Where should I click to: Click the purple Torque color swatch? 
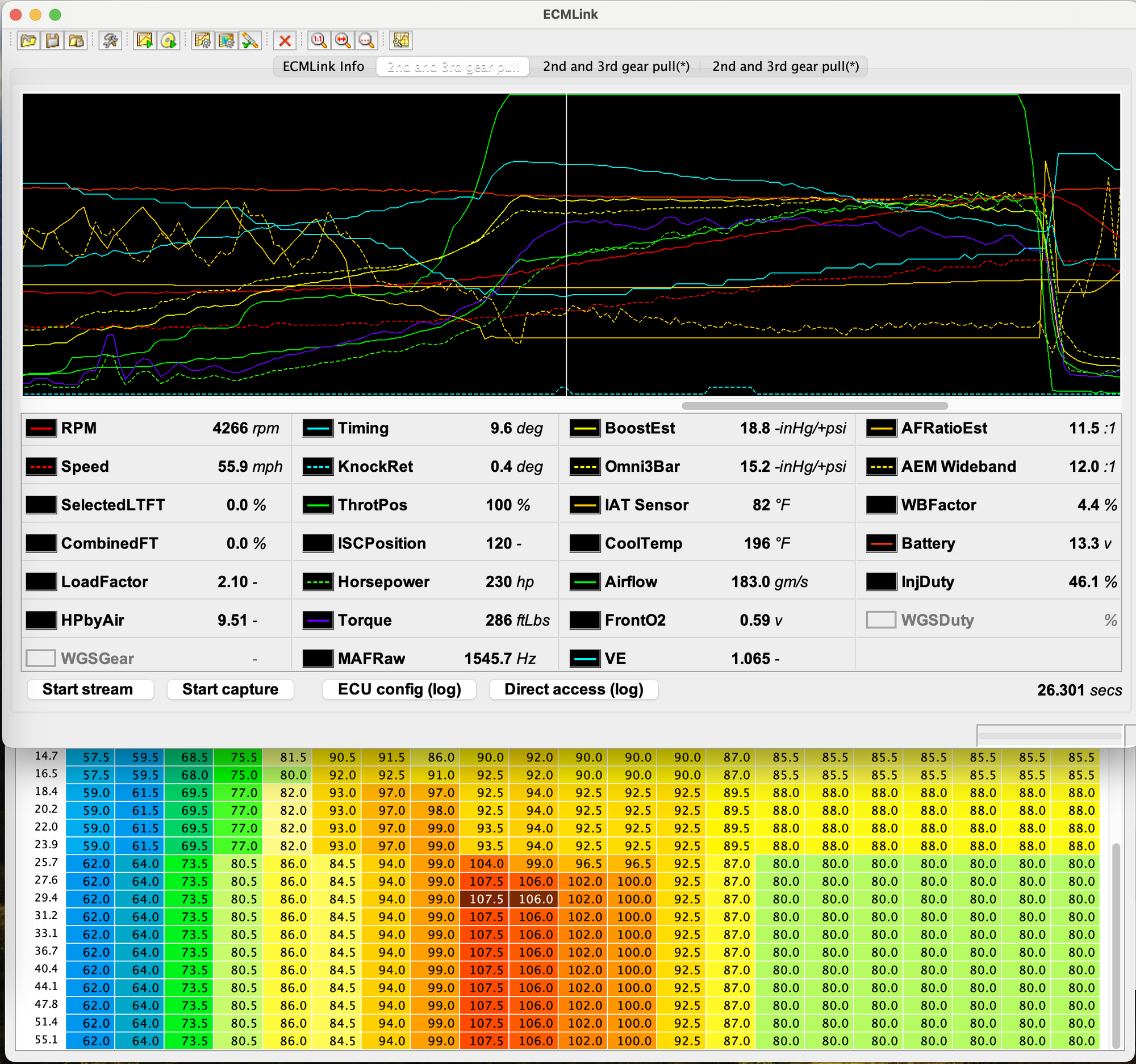[x=318, y=620]
